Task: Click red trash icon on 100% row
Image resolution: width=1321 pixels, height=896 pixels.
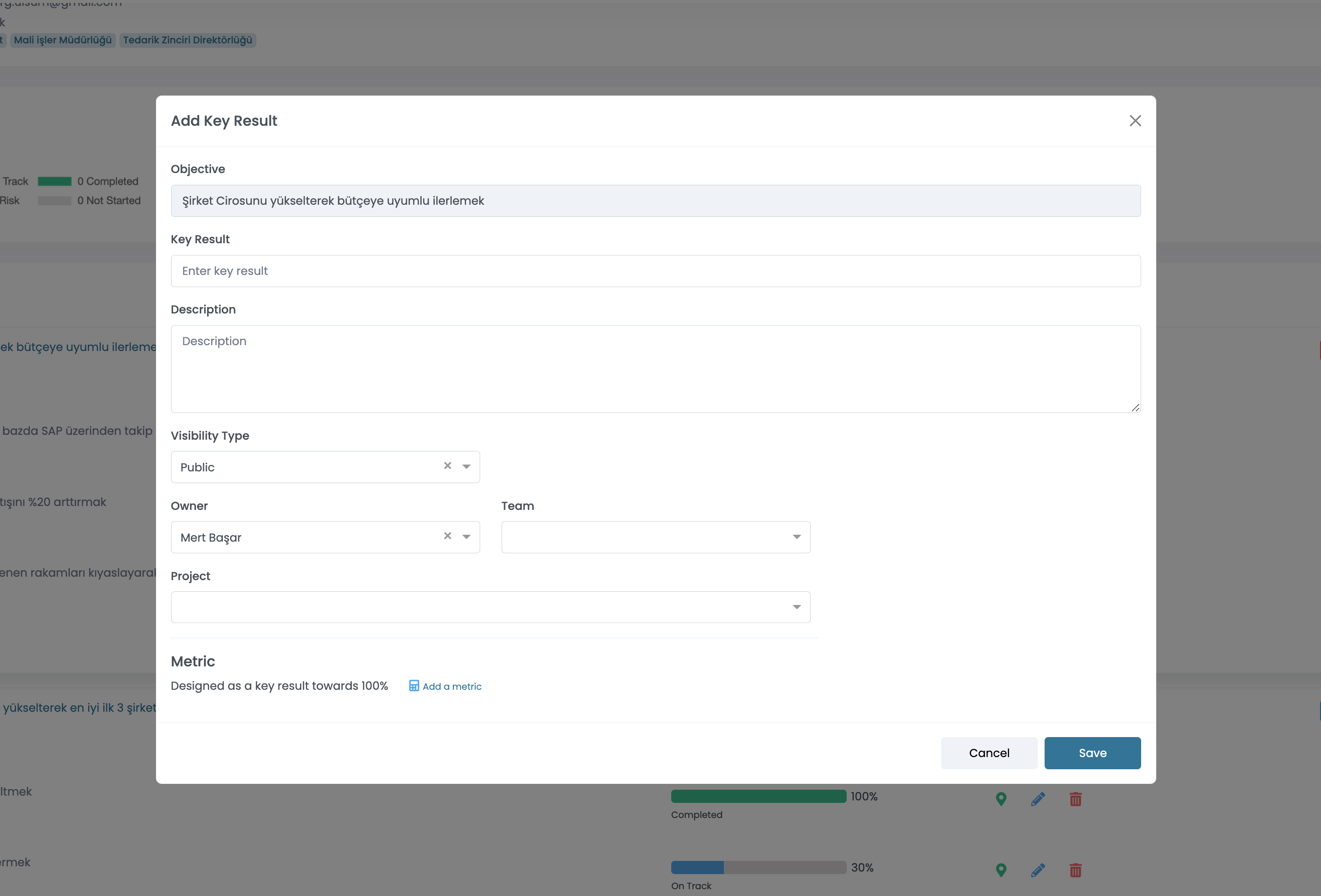Action: coord(1075,799)
